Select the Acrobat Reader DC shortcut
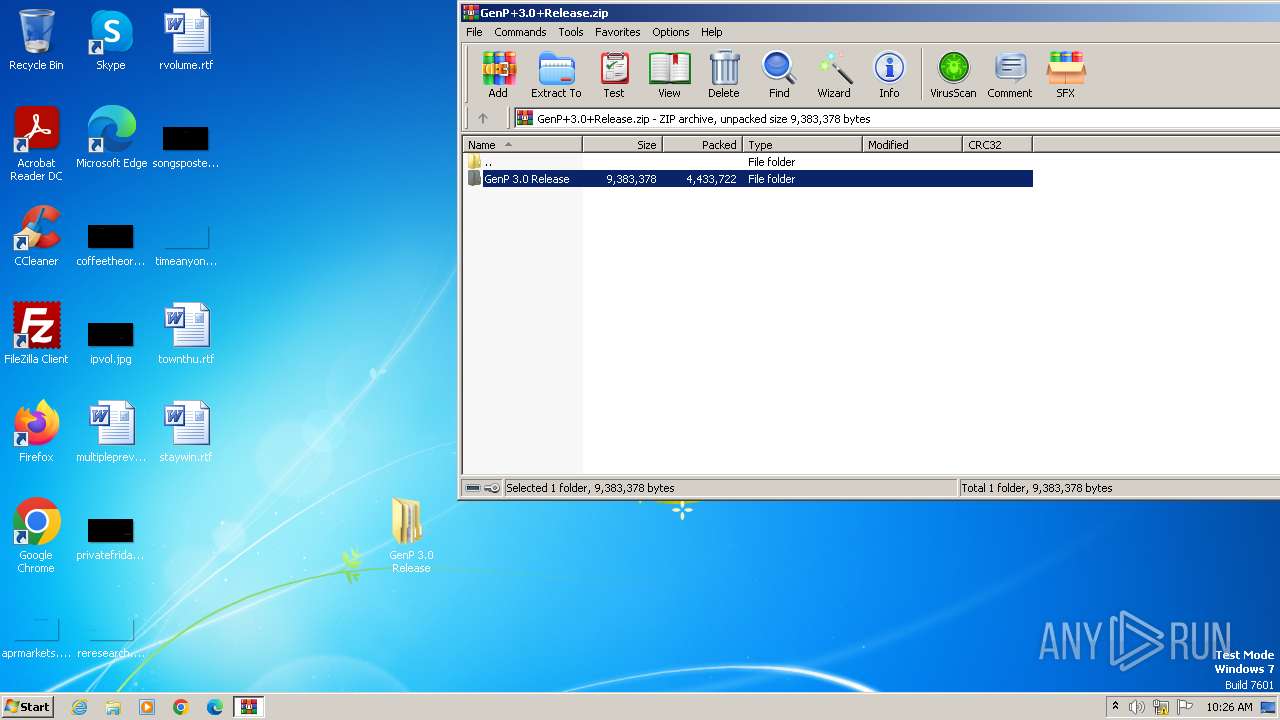1280x720 pixels. (x=36, y=144)
